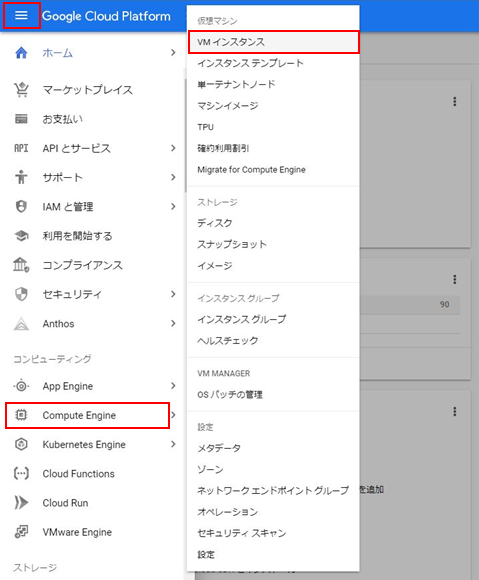
Task: Click the Compute Engine chip icon
Action: click(21, 415)
